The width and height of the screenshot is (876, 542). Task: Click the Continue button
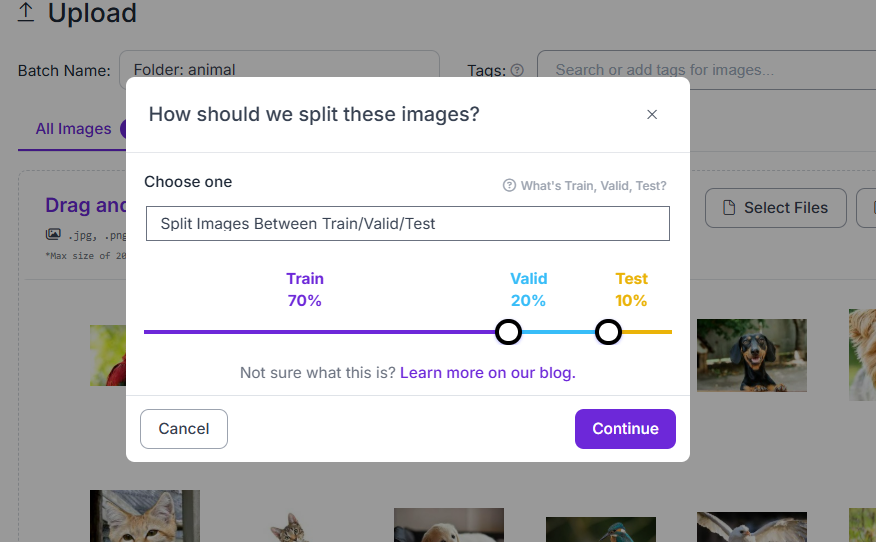pyautogui.click(x=625, y=429)
